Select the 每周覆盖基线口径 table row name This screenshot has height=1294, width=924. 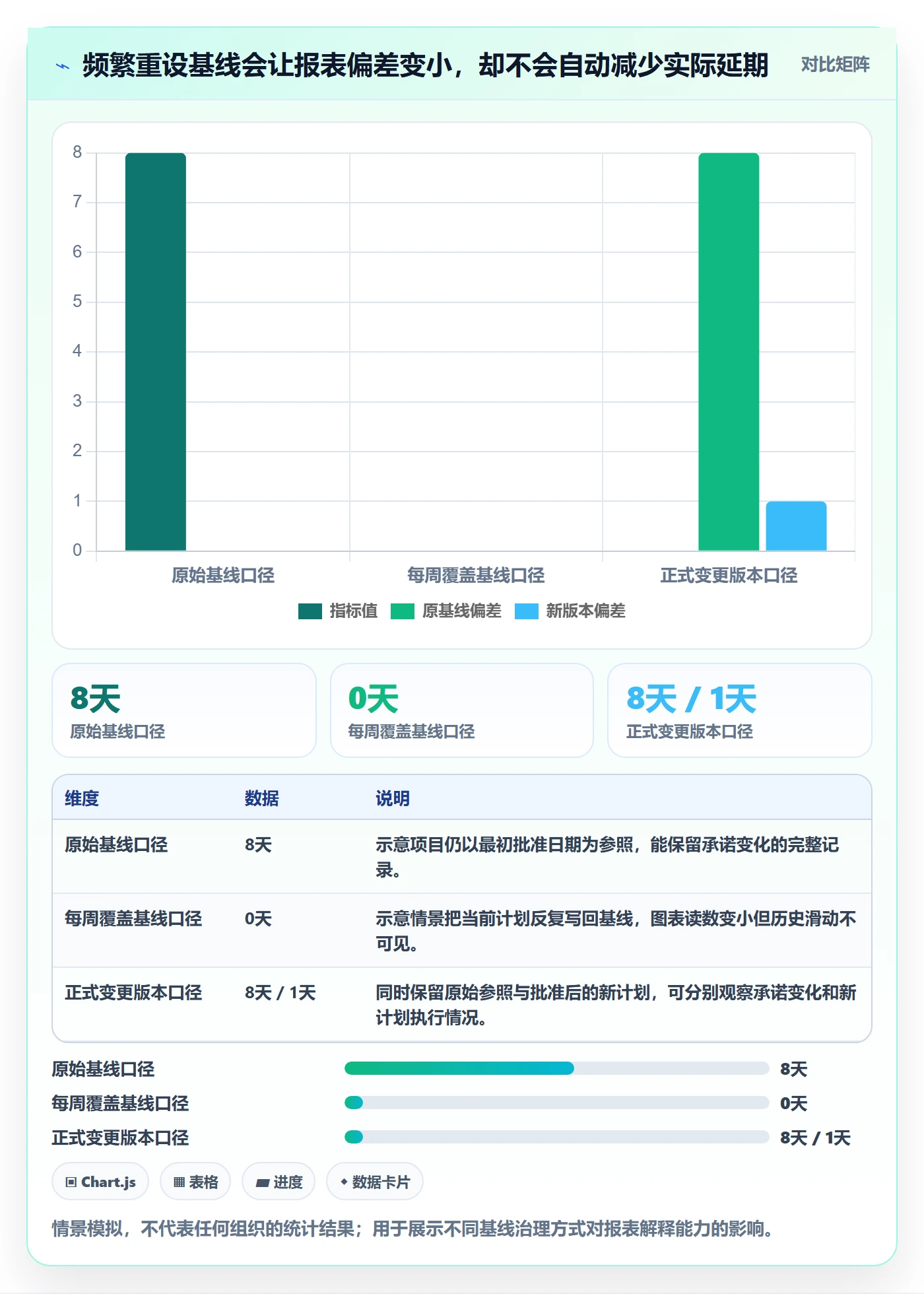(x=133, y=918)
